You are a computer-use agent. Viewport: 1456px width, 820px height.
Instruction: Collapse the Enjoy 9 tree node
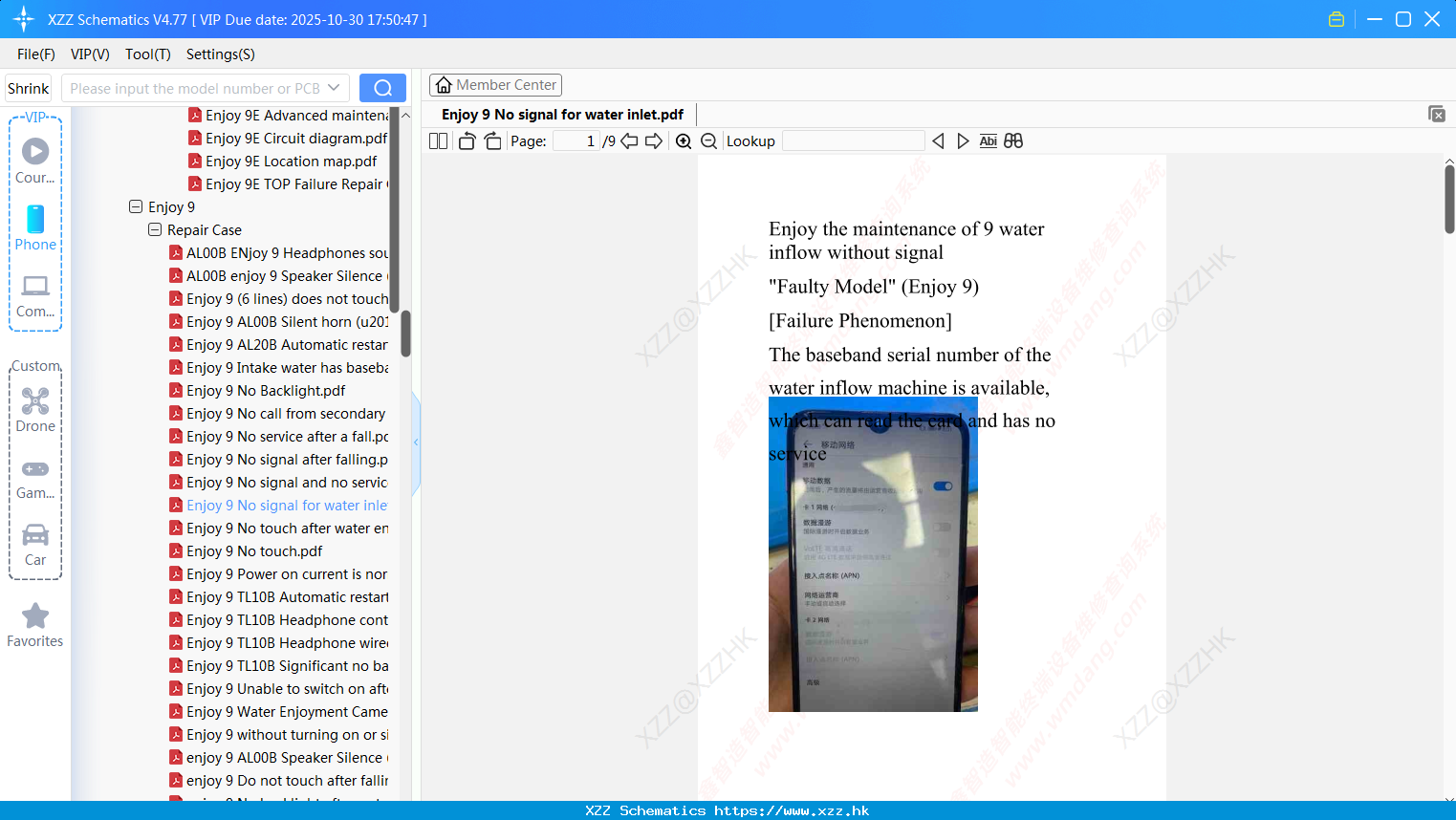click(x=136, y=206)
